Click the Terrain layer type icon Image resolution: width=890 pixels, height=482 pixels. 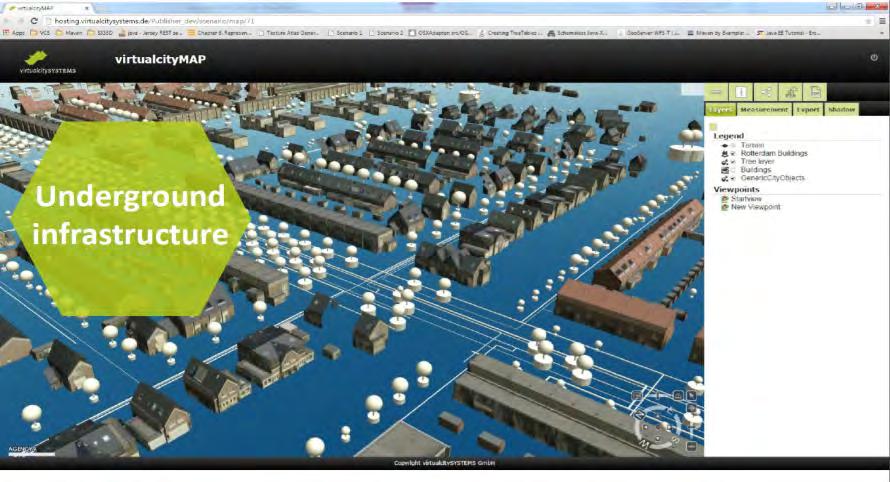click(x=725, y=145)
